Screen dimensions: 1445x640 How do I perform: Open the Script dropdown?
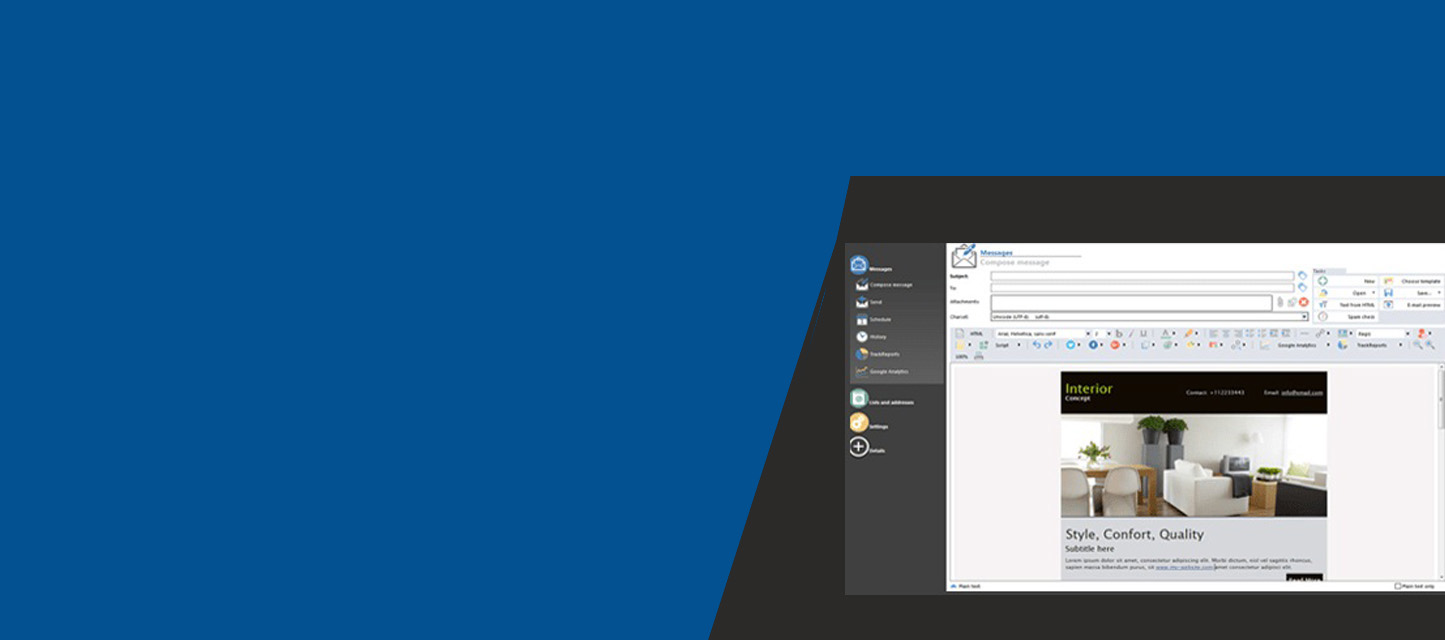coord(1007,345)
